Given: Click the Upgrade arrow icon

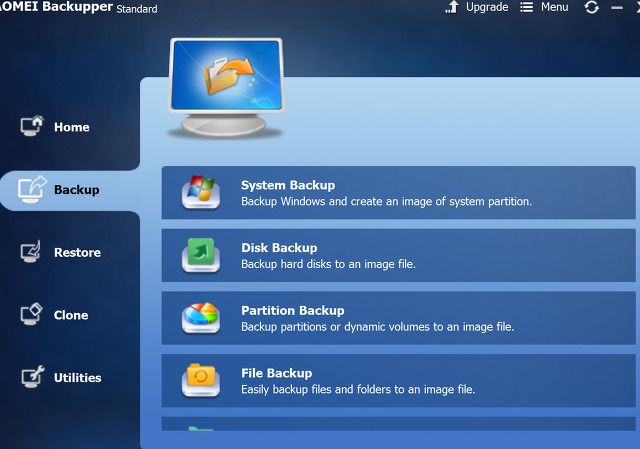Looking at the screenshot, I should click(452, 7).
